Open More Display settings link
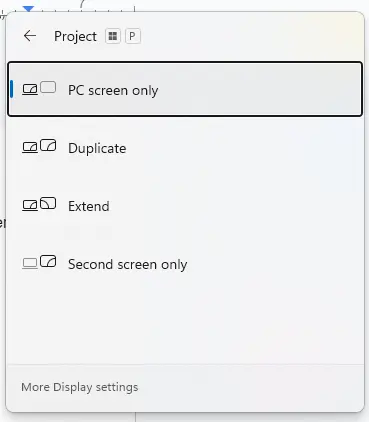The width and height of the screenshot is (369, 422). pos(80,387)
